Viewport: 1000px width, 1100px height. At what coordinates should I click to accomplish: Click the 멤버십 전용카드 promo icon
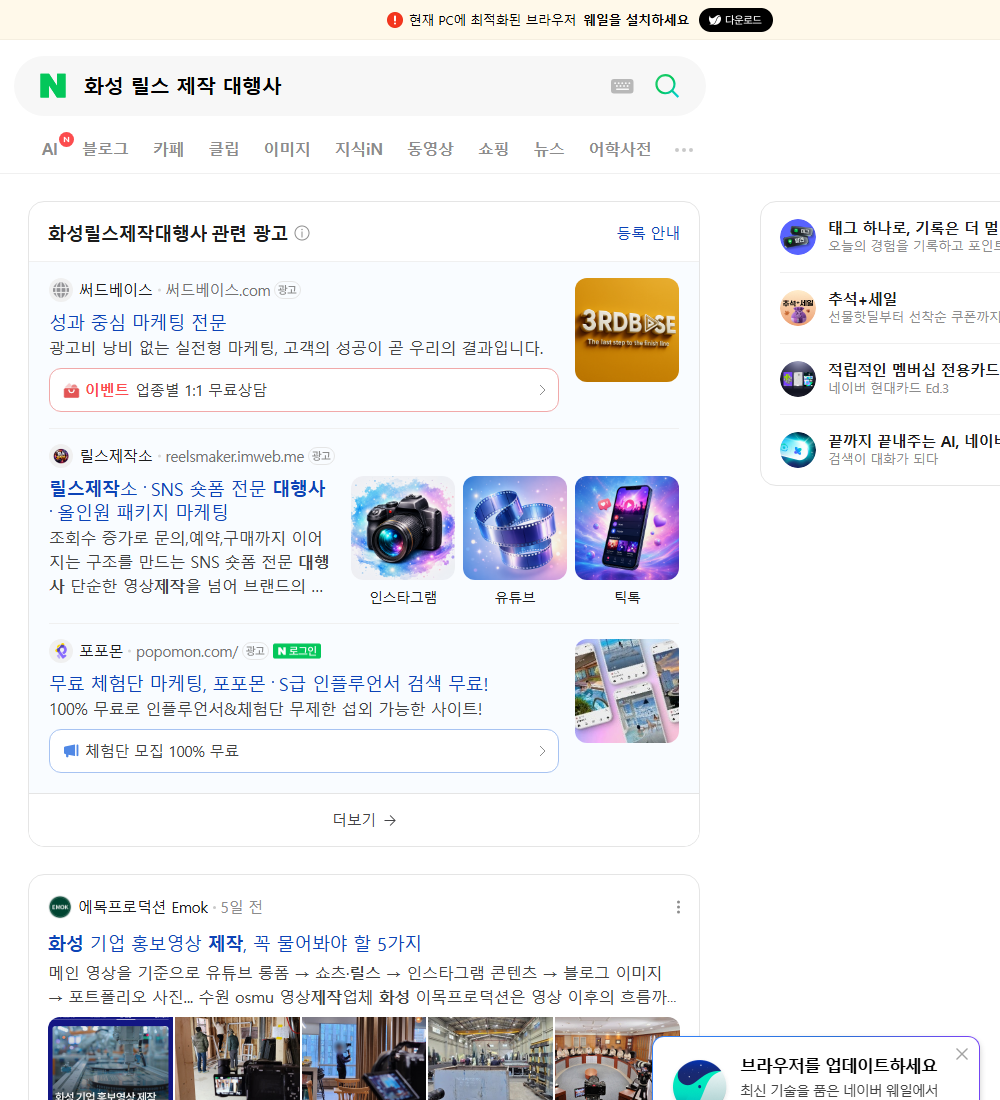(x=798, y=379)
